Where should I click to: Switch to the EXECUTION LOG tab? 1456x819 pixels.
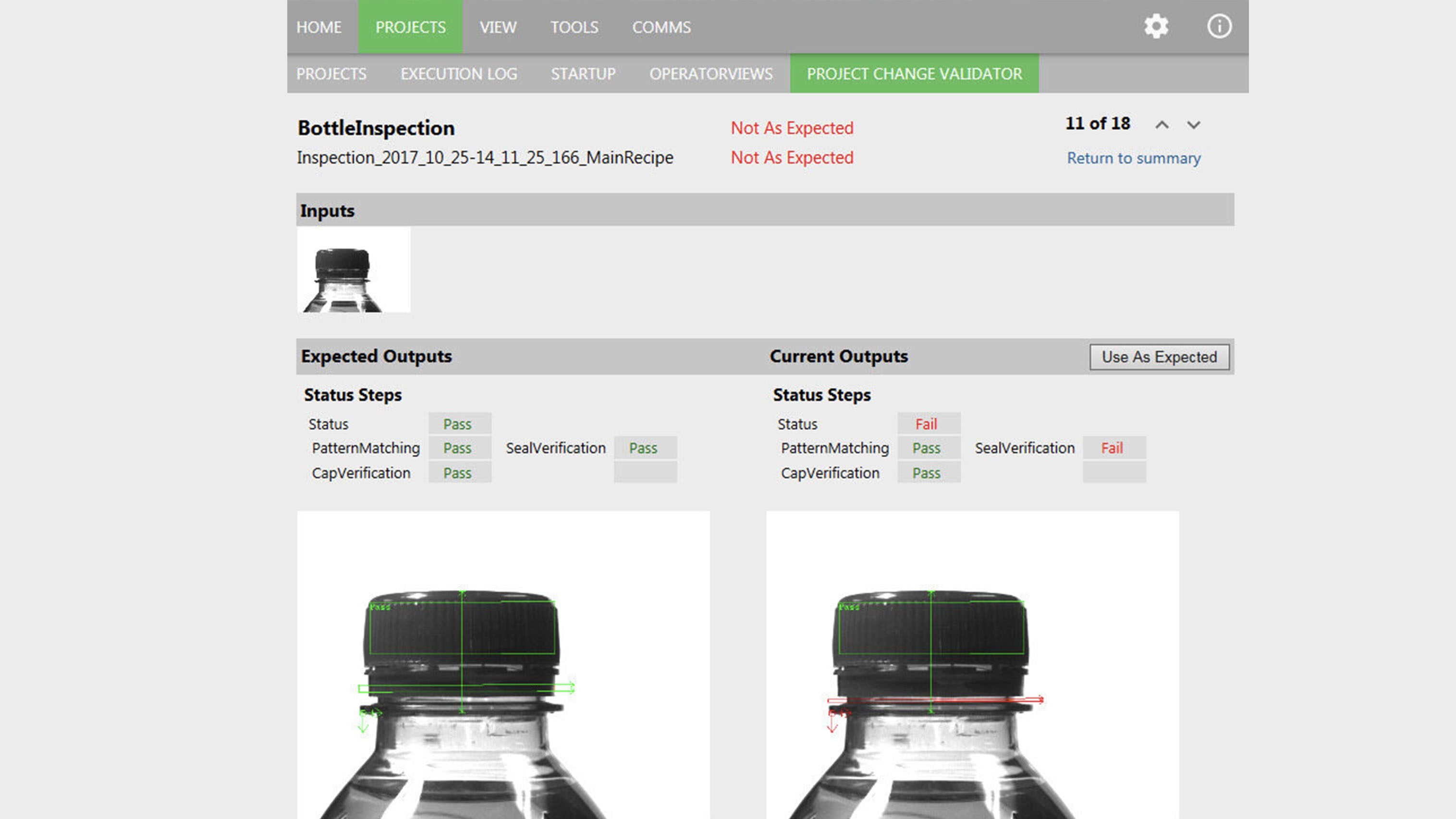(x=458, y=73)
